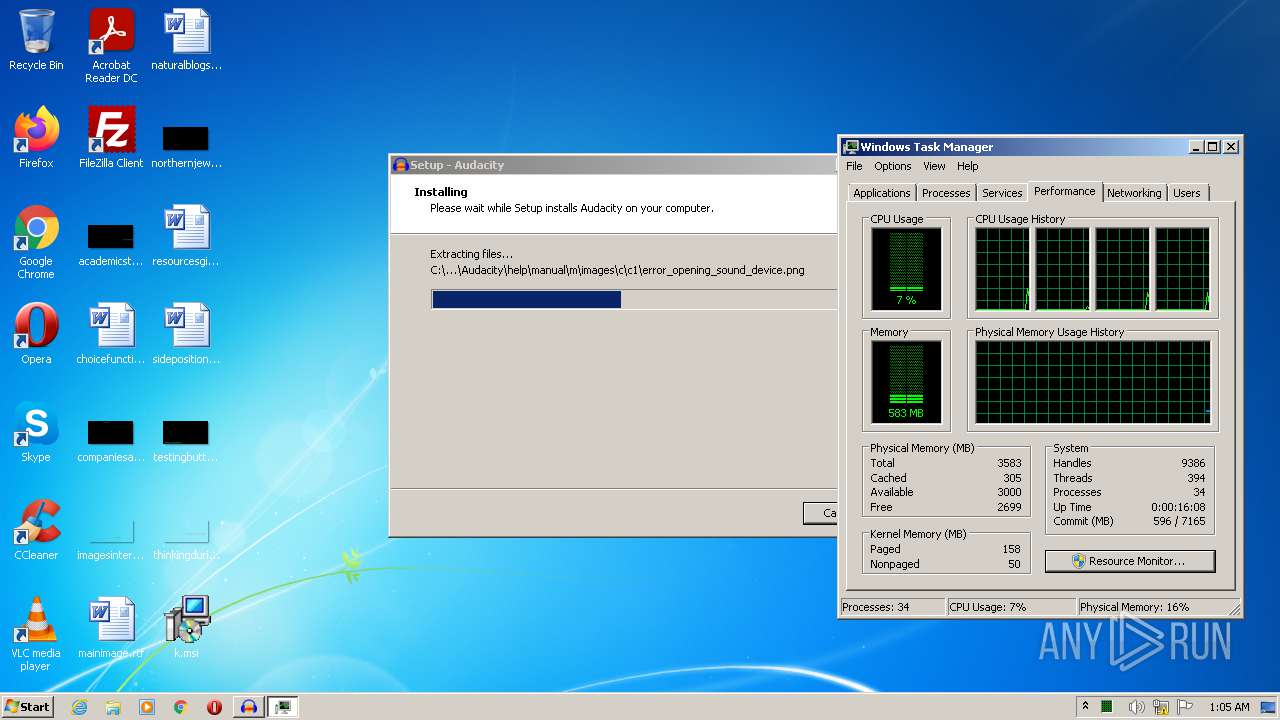
Task: Switch to the Processes tab
Action: coord(946,193)
